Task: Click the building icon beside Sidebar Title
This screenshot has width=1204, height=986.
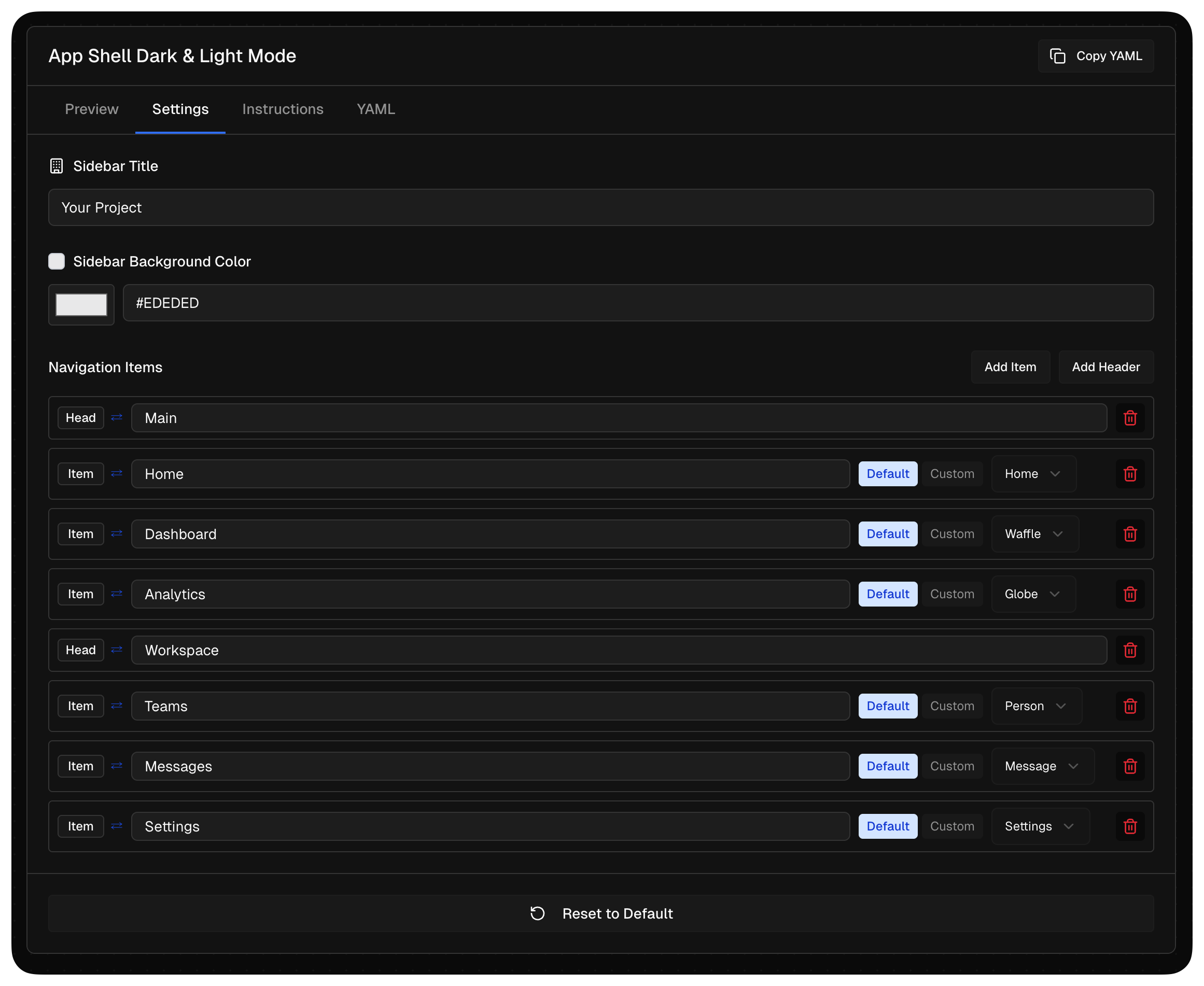Action: click(56, 166)
